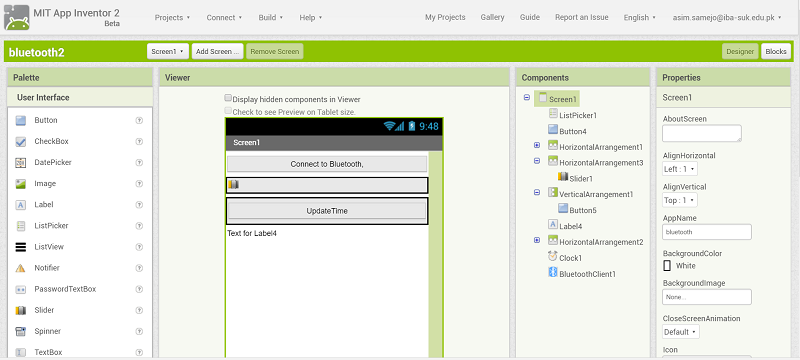The height and width of the screenshot is (360, 800).
Task: Open the Build menu
Action: [270, 17]
